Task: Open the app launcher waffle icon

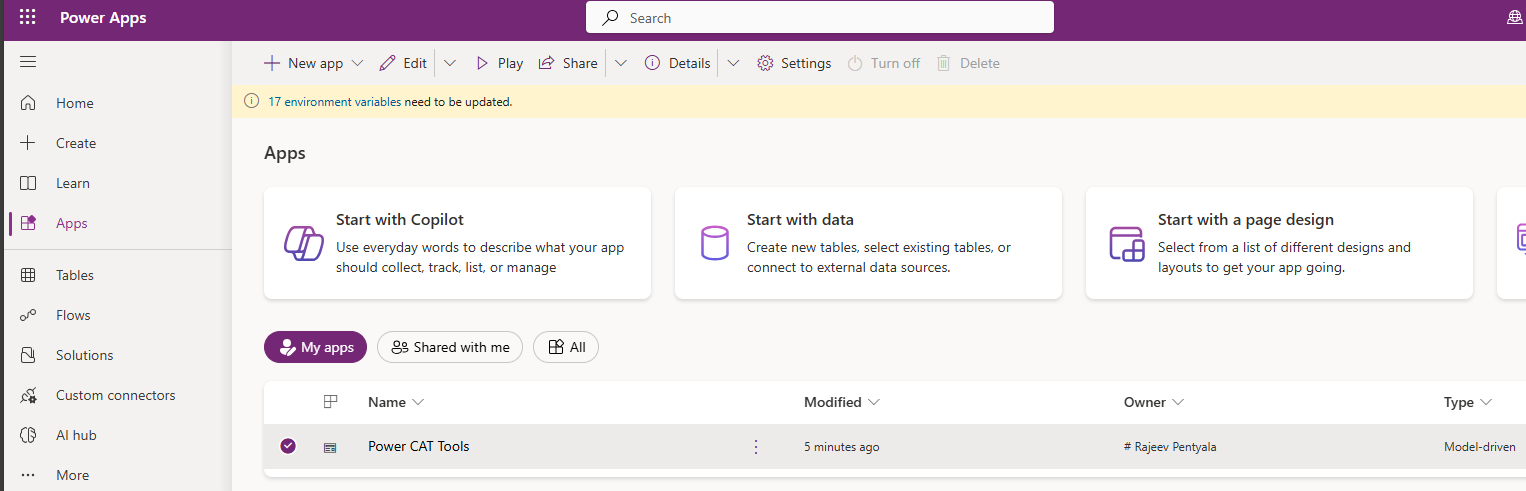Action: click(28, 18)
